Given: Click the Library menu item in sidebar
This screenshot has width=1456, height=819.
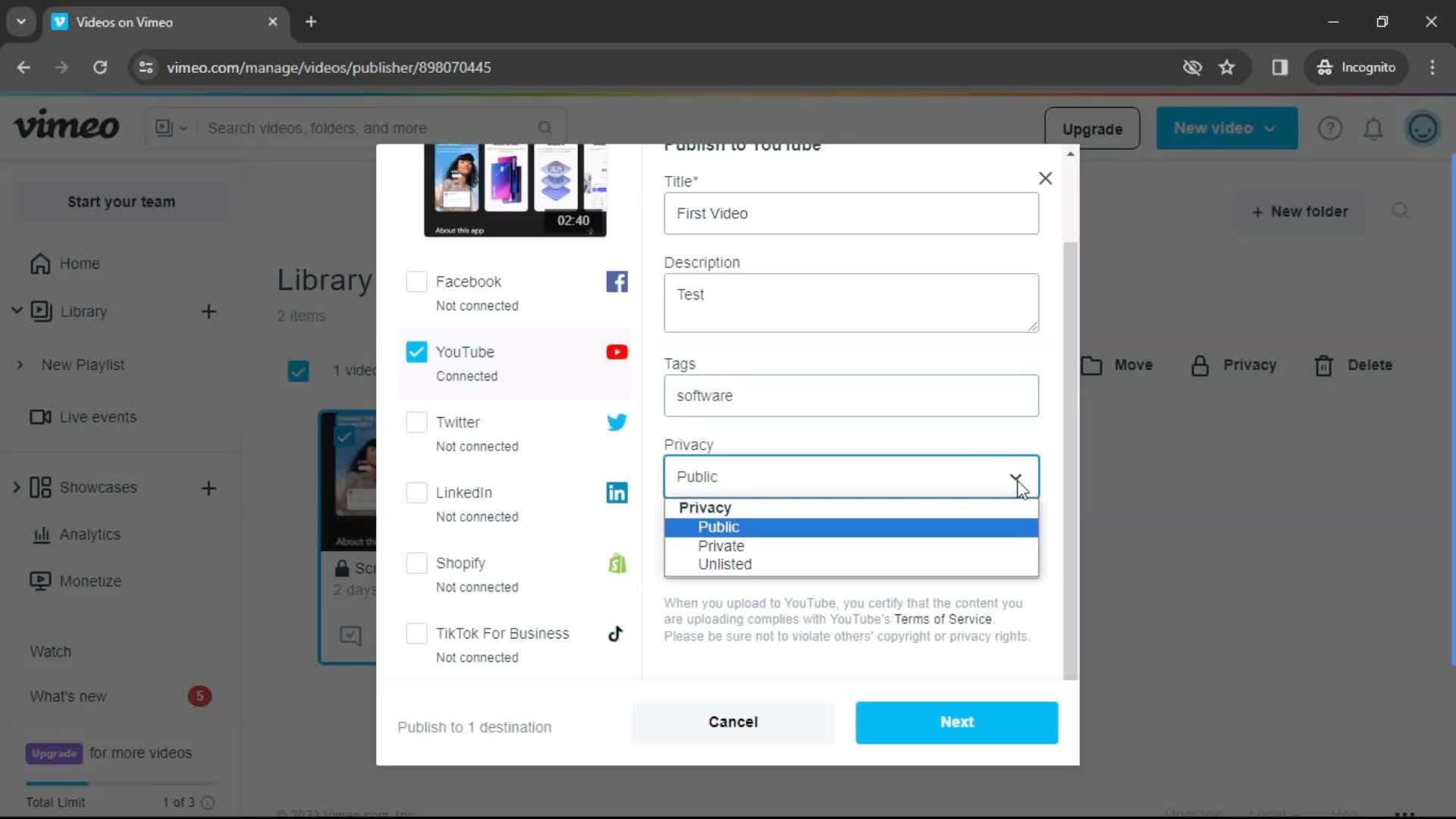Looking at the screenshot, I should click(84, 311).
